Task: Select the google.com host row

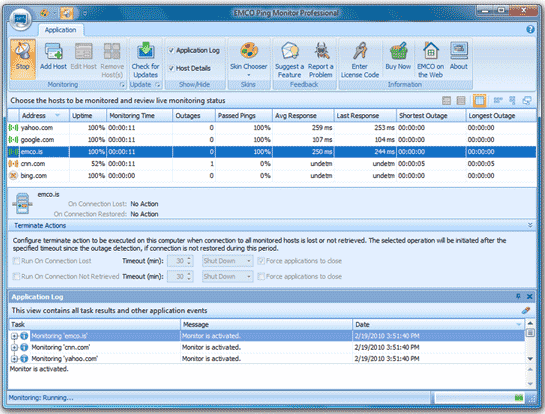Action: point(272,140)
